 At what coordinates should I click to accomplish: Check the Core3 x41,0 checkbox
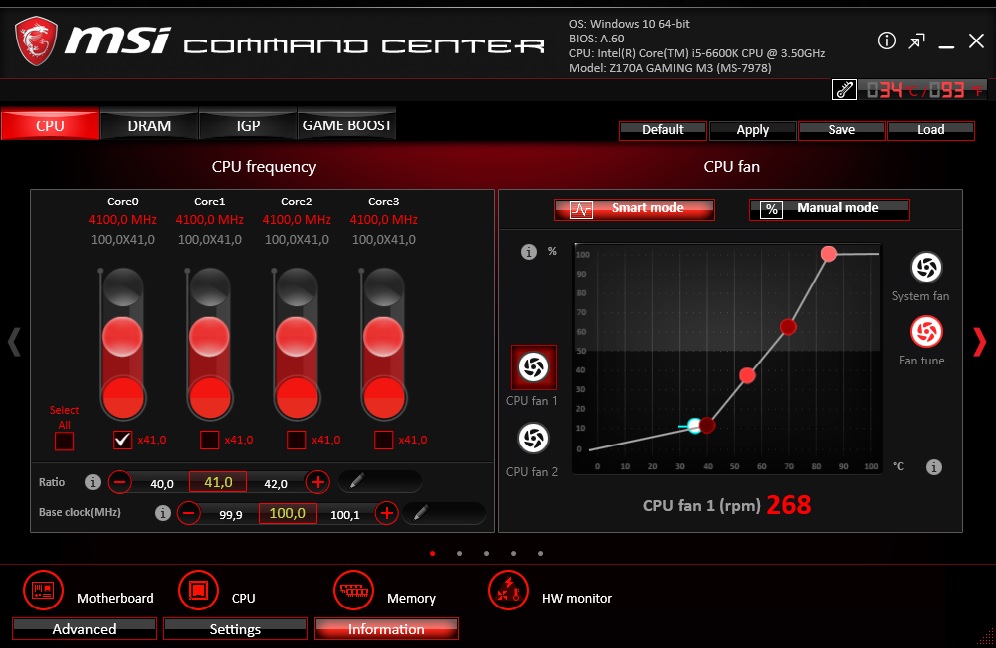click(x=384, y=440)
